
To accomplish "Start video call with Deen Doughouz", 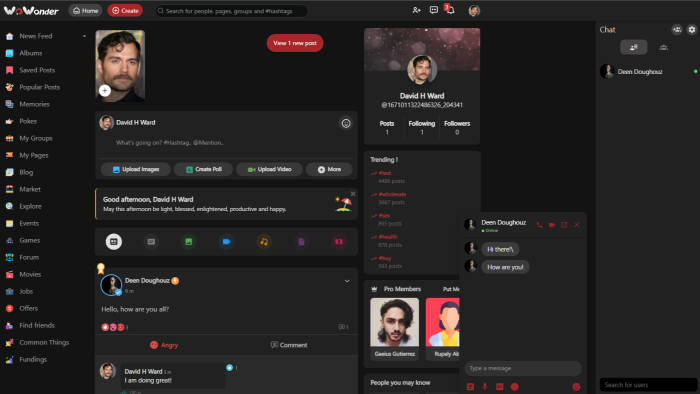I will (x=552, y=225).
